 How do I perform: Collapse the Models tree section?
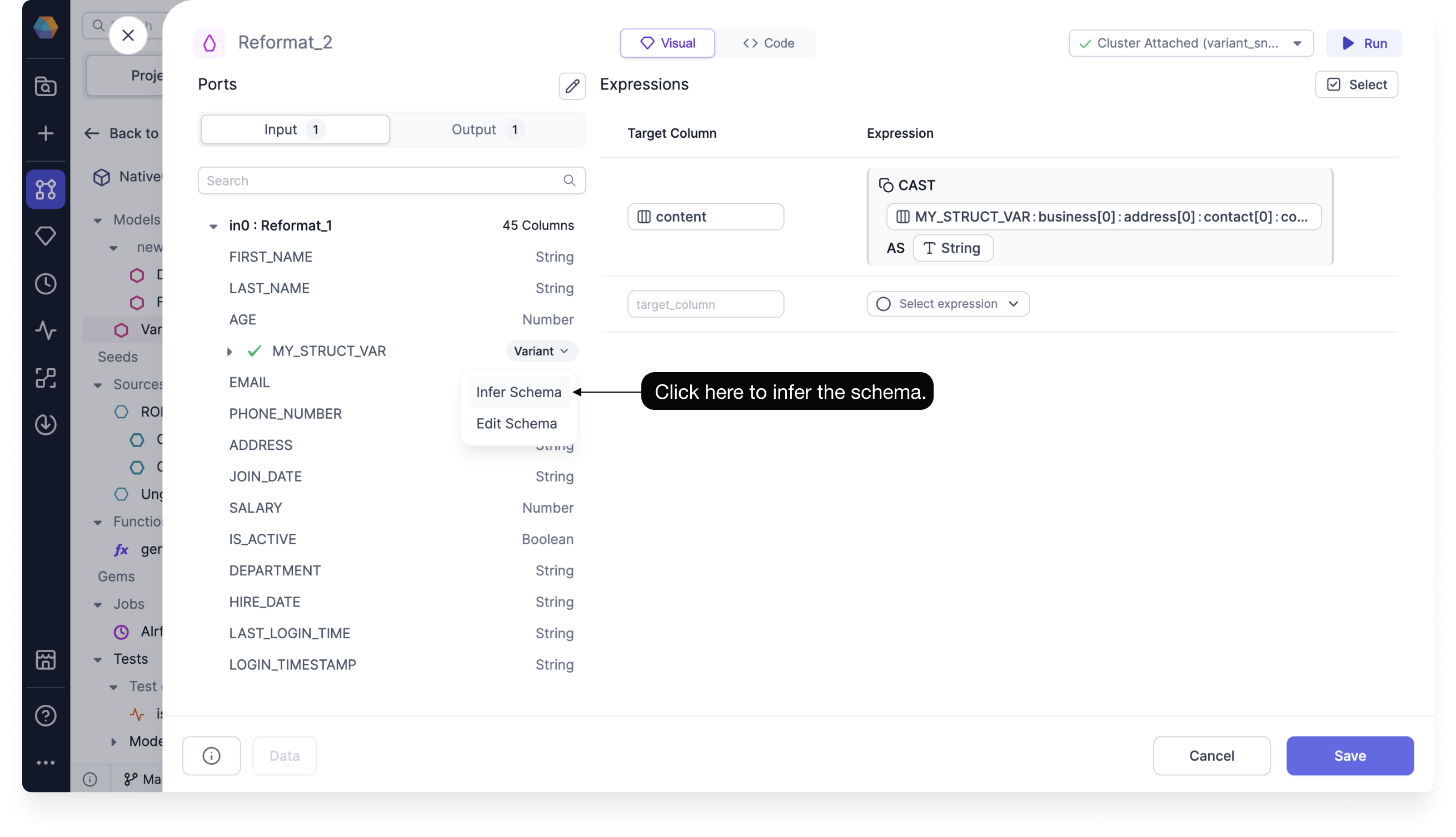(x=98, y=220)
